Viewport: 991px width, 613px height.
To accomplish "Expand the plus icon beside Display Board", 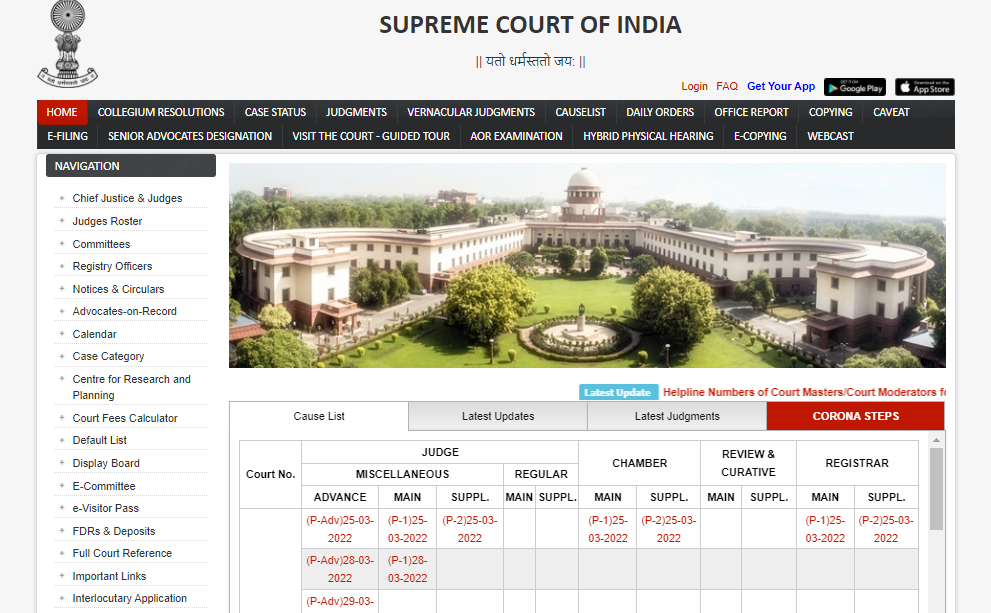I will click(62, 463).
